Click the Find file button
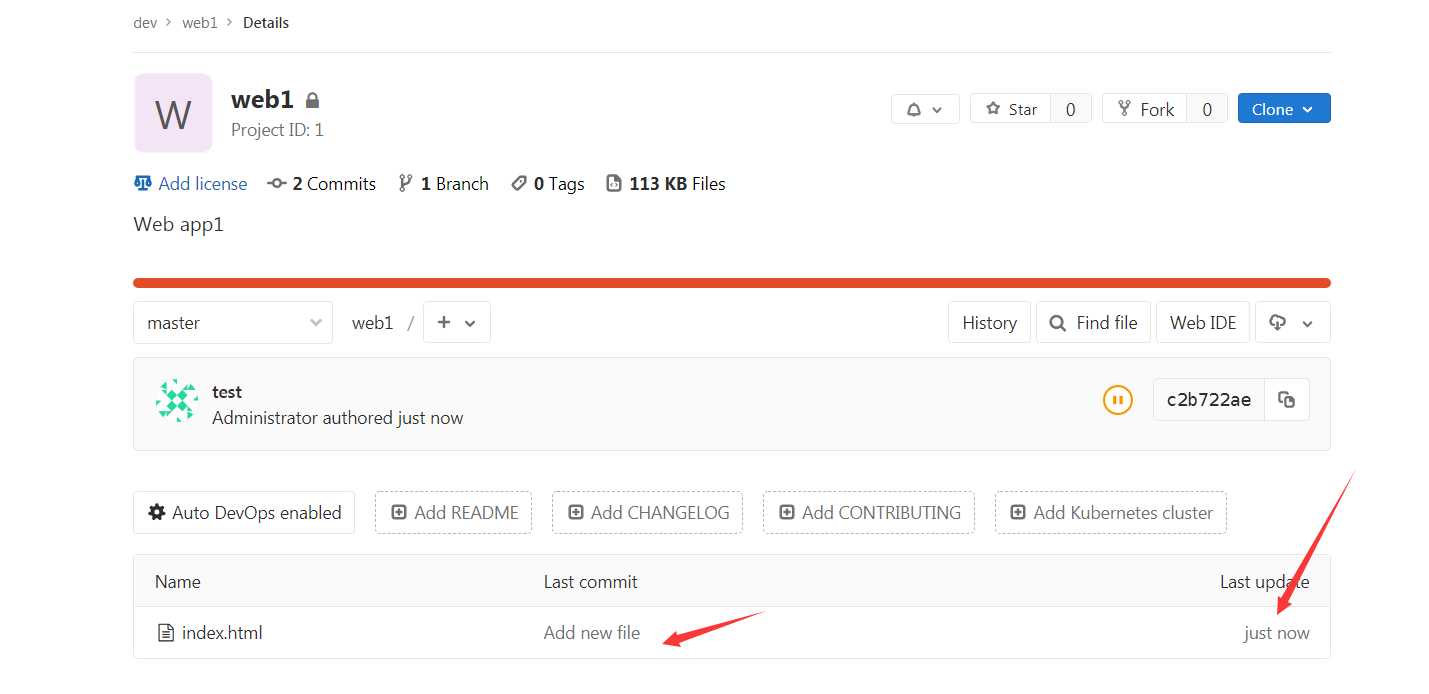 [x=1093, y=322]
